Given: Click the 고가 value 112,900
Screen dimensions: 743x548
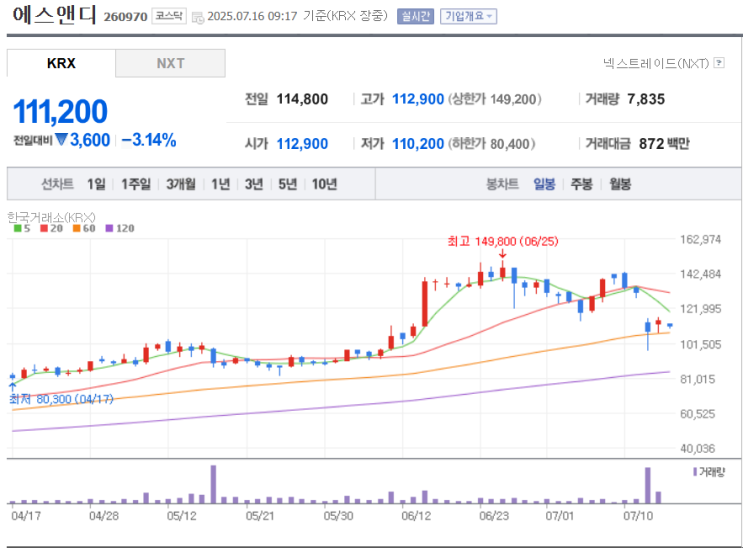Looking at the screenshot, I should pos(418,99).
